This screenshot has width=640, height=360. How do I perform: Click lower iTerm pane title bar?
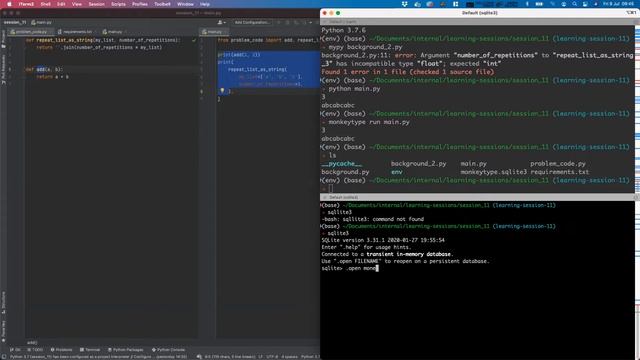coord(478,197)
